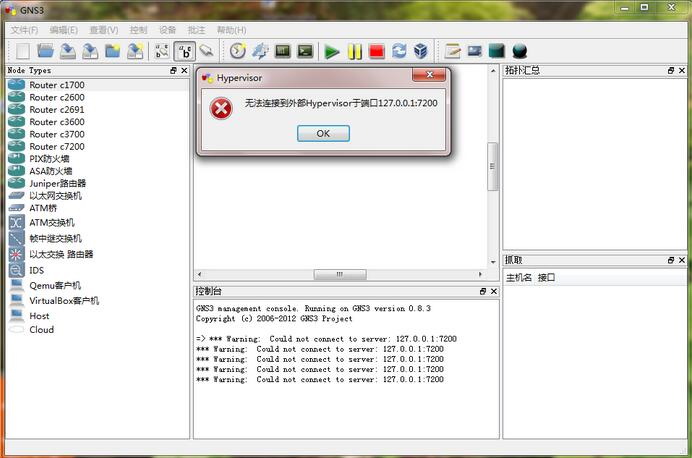This screenshot has height=458, width=692.
Task: Close the 抓取 capture panel
Action: [682, 260]
